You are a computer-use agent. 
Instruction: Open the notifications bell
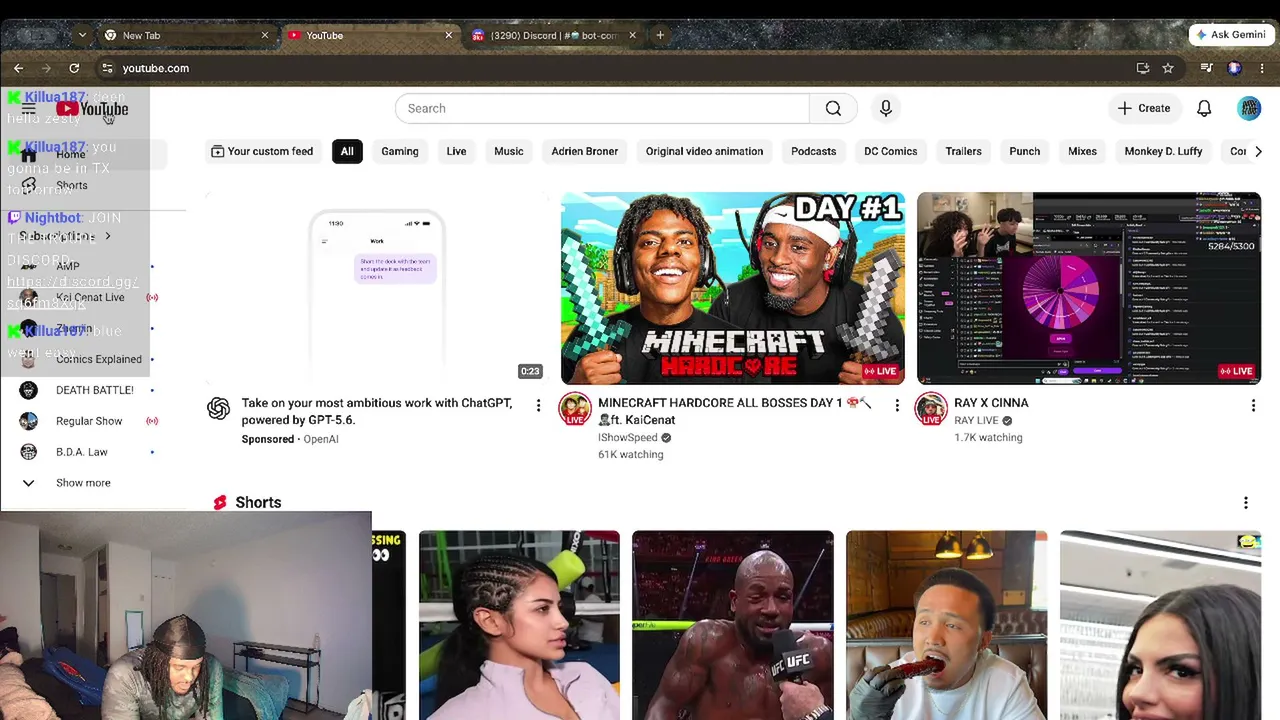(1204, 108)
